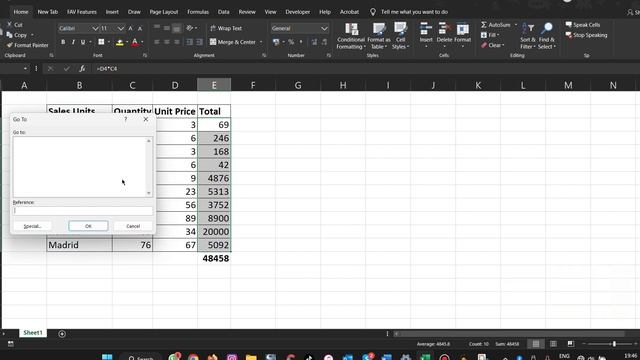Apply Percent Style format
Viewport: 640px width, 360px height.
291,42
